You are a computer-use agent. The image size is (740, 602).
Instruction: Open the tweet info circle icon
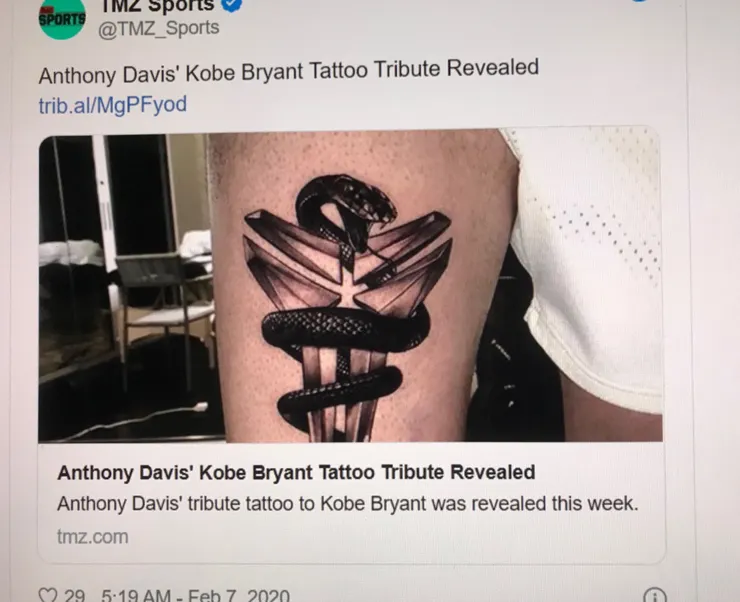(x=655, y=596)
